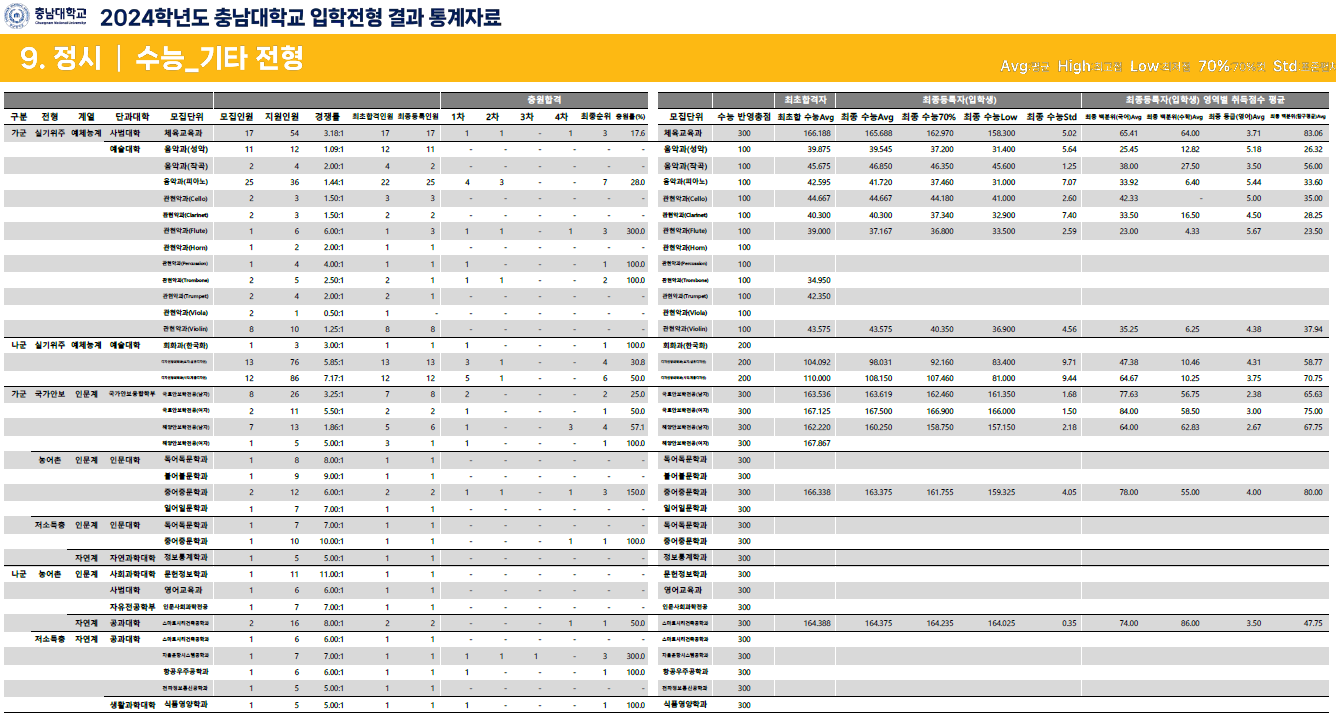
Task: Click the score cell '167.867'
Action: (818, 443)
